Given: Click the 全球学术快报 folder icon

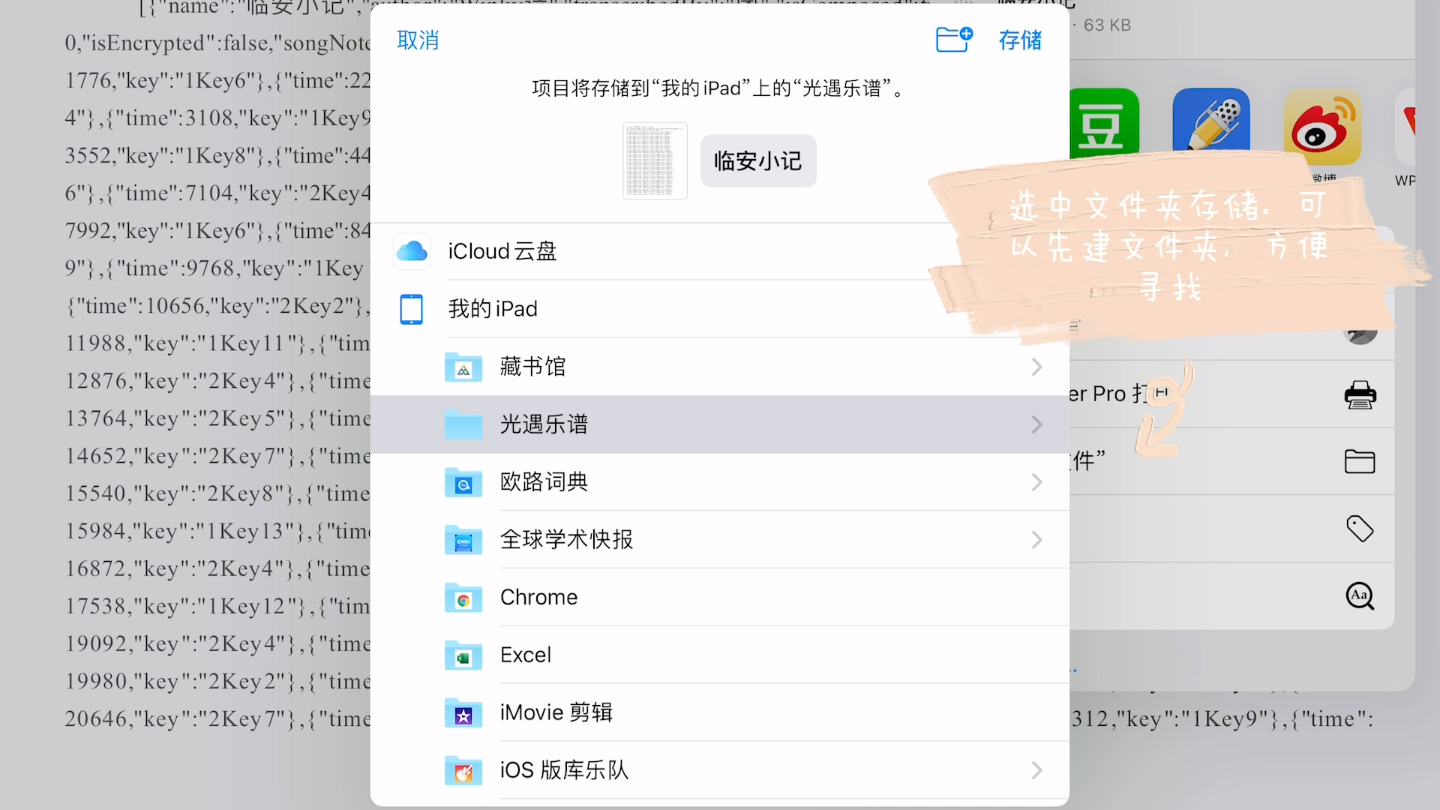Looking at the screenshot, I should 463,540.
